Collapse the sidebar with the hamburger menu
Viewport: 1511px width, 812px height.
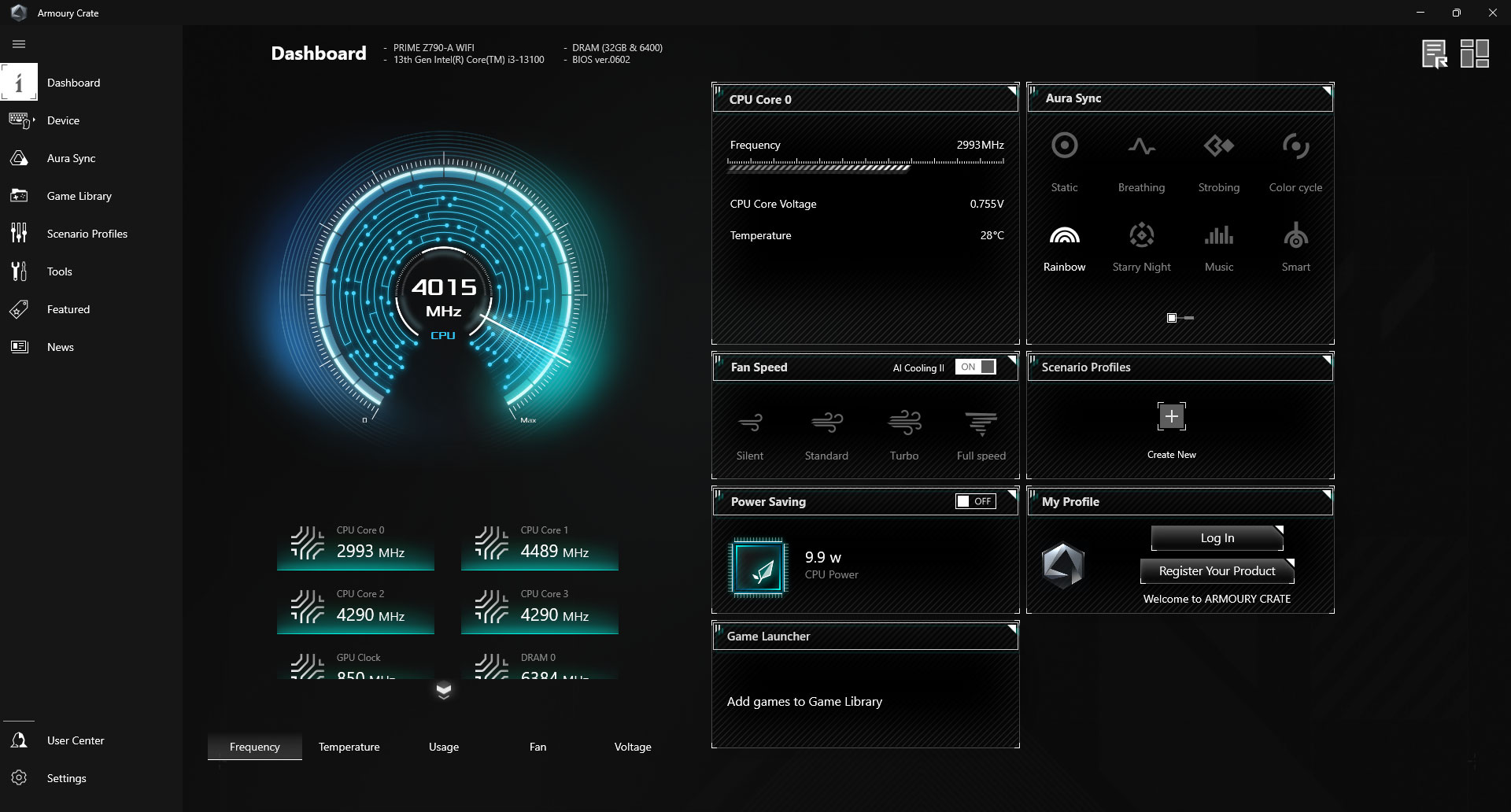pyautogui.click(x=19, y=44)
